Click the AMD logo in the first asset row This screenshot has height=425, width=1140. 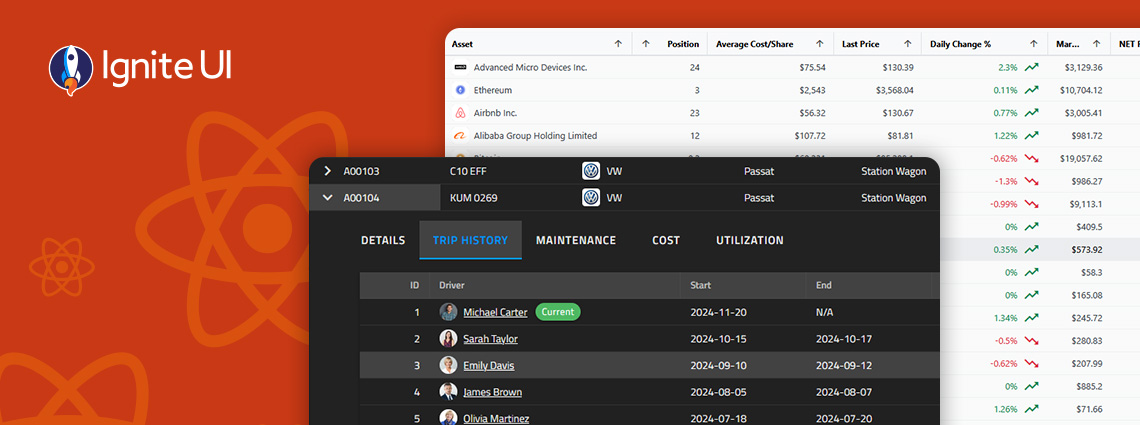[x=460, y=67]
